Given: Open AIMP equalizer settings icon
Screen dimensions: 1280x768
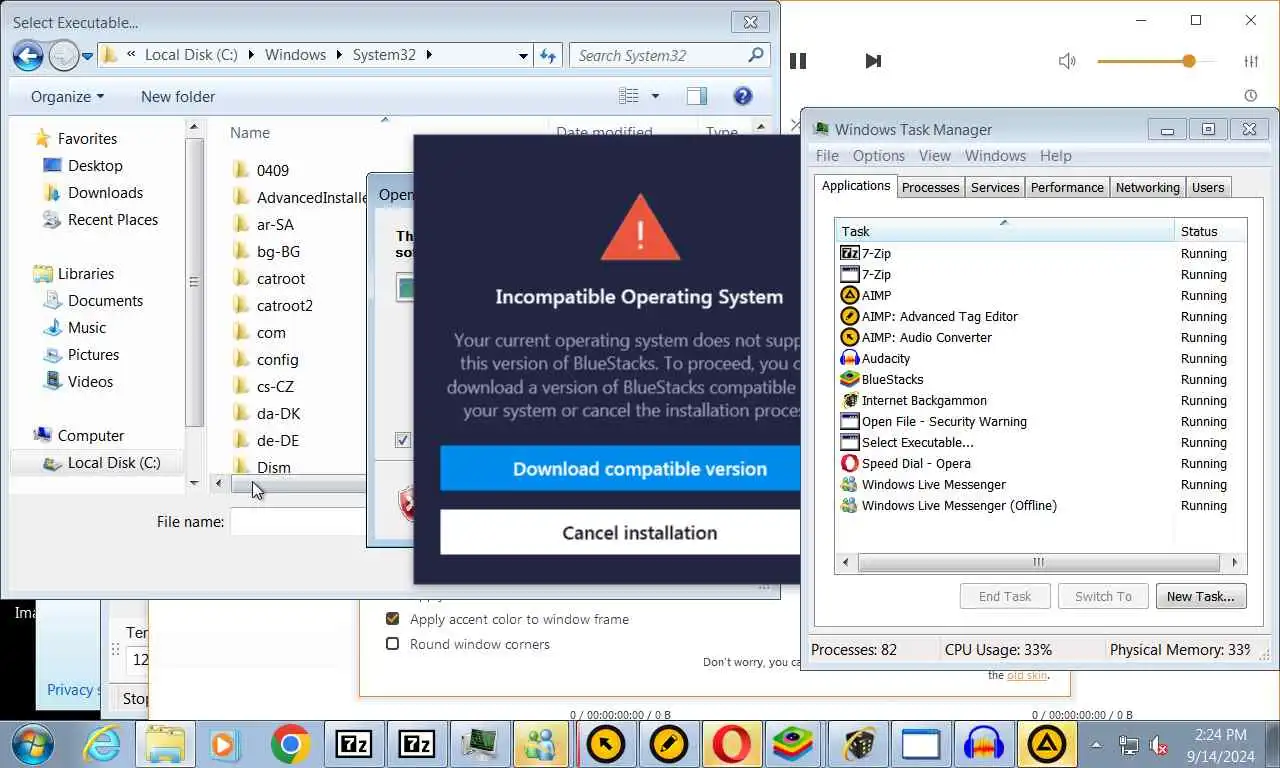Looking at the screenshot, I should pyautogui.click(x=1251, y=61).
